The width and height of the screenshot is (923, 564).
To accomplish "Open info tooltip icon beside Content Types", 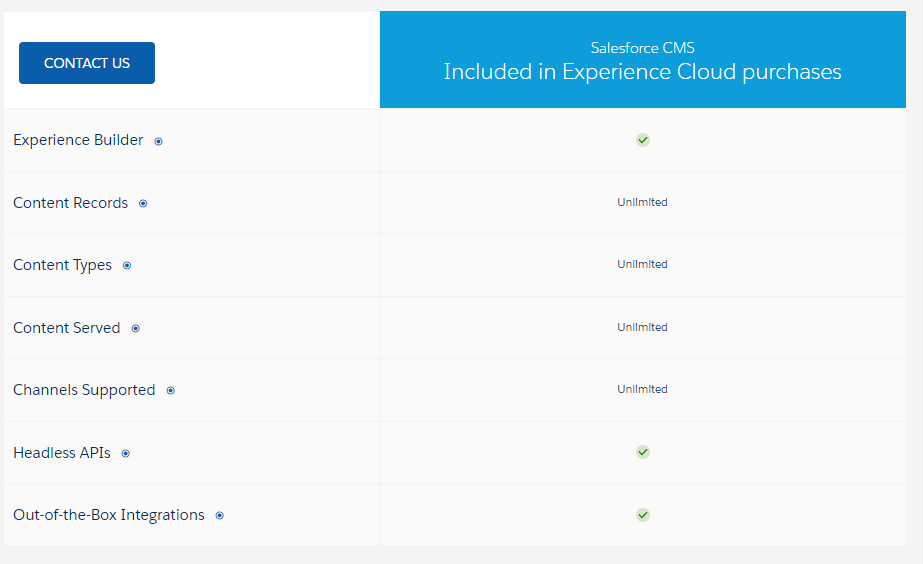I will [127, 266].
